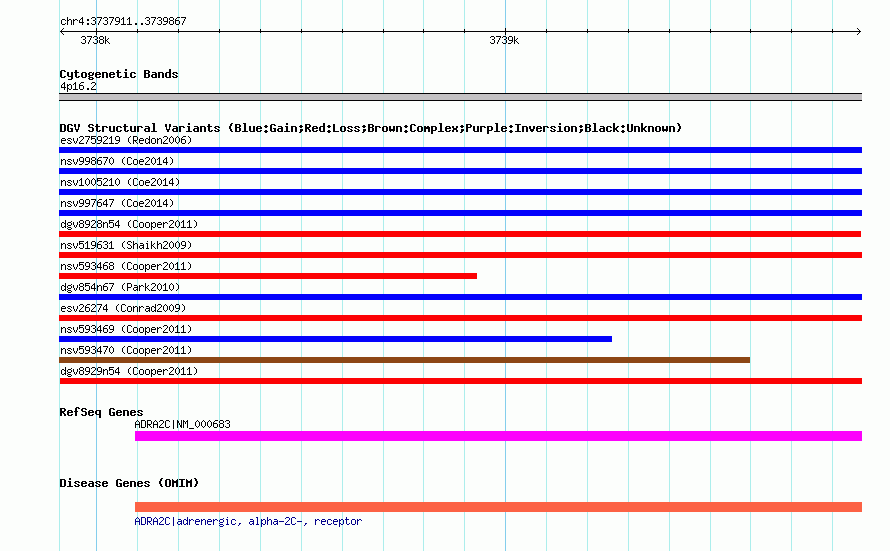Click the dgv854n67 (Park2010) label

point(120,287)
